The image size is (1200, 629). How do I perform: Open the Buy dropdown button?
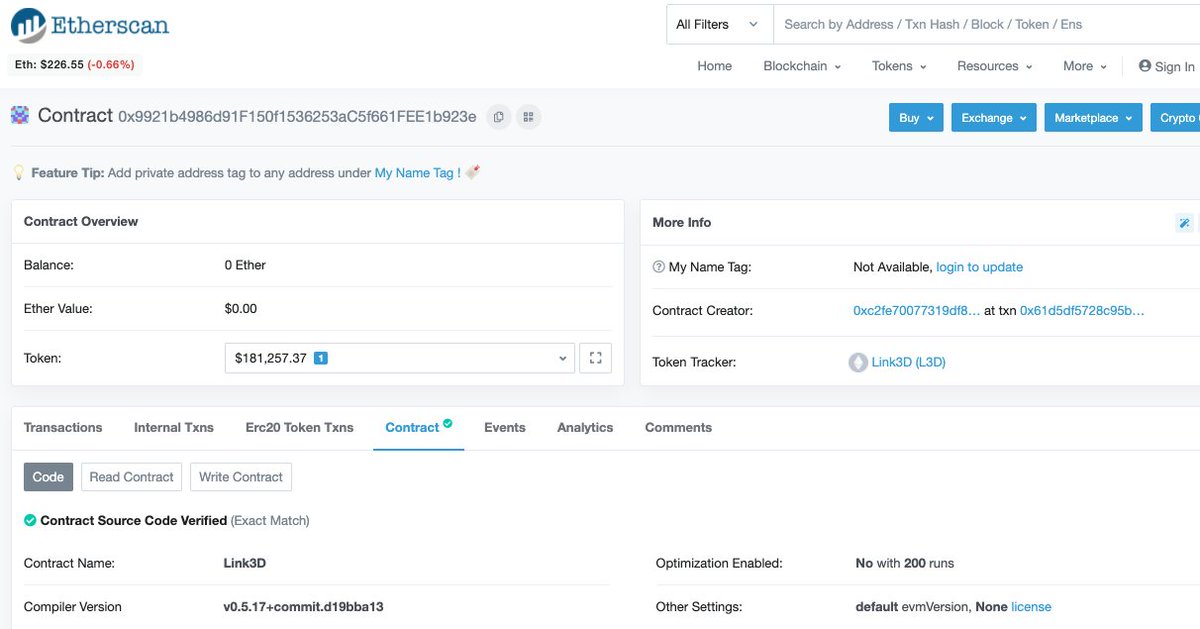[x=916, y=118]
